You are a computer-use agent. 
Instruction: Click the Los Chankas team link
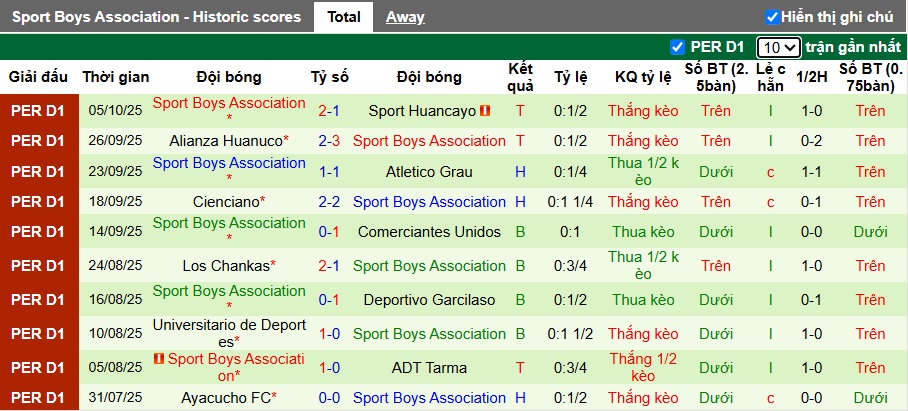(x=226, y=266)
